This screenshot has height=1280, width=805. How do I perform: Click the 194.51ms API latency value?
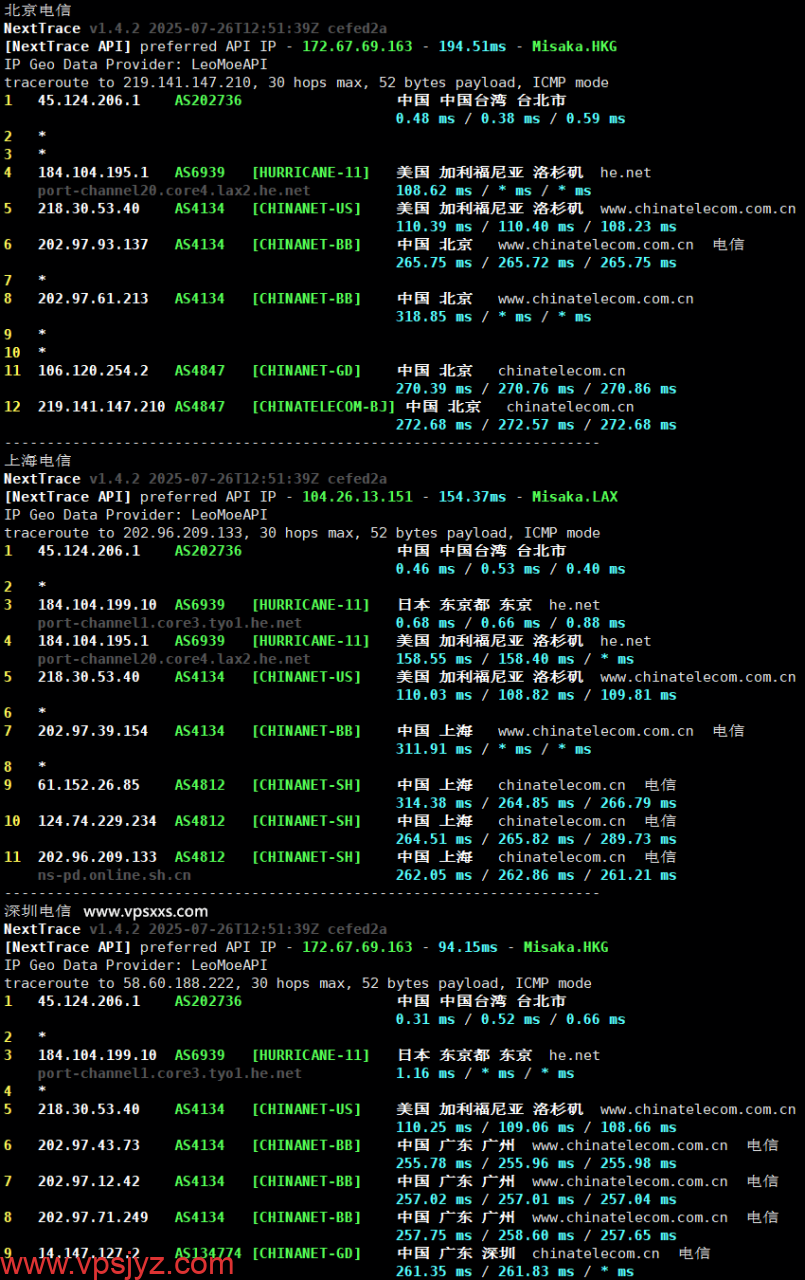pyautogui.click(x=472, y=47)
